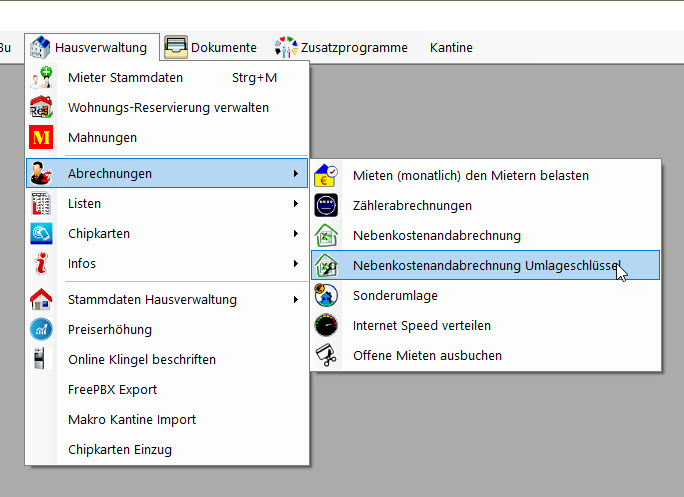Click the Mieter Stammdaten people icon

click(x=41, y=78)
